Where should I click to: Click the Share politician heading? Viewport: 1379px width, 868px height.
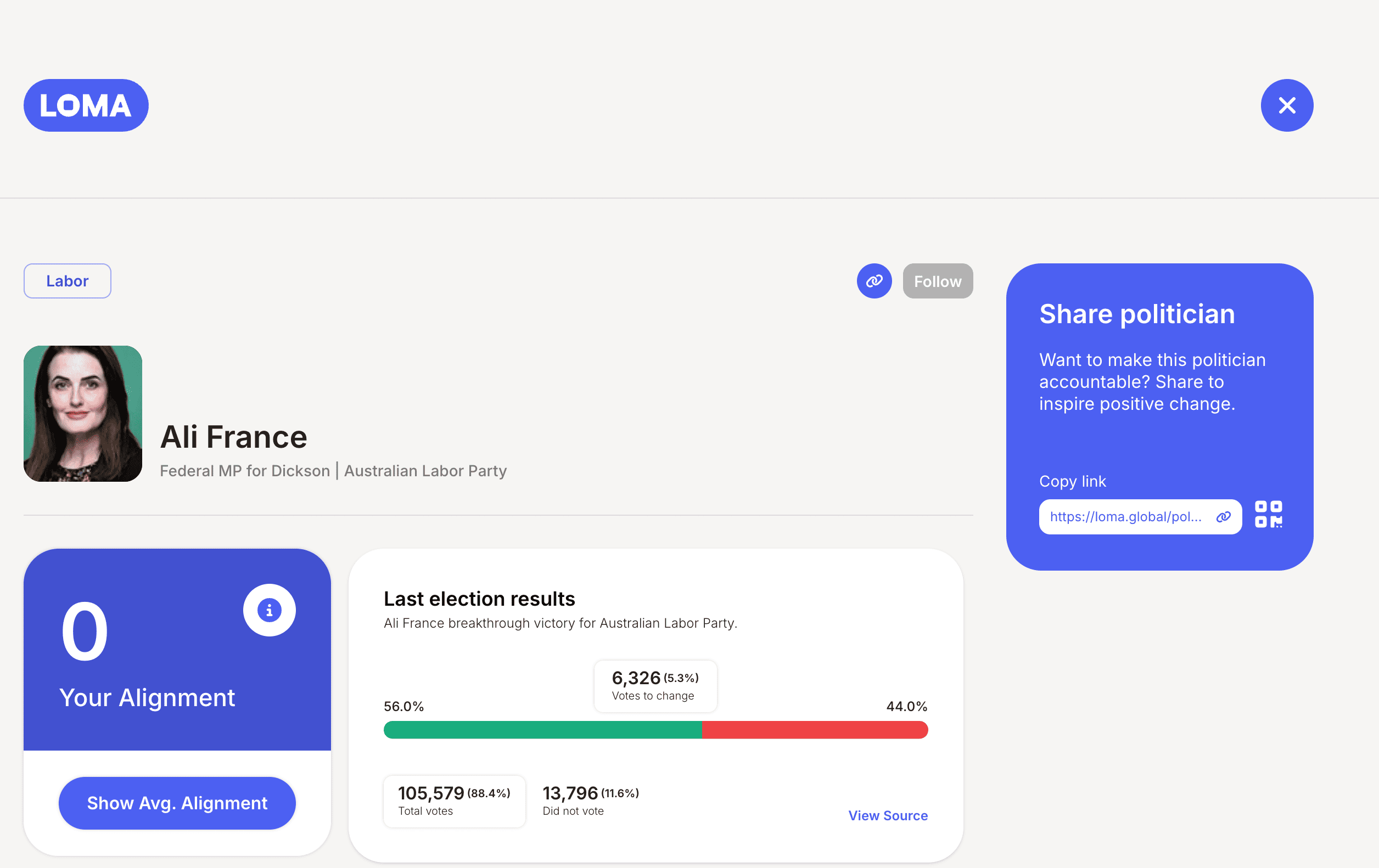pyautogui.click(x=1136, y=314)
